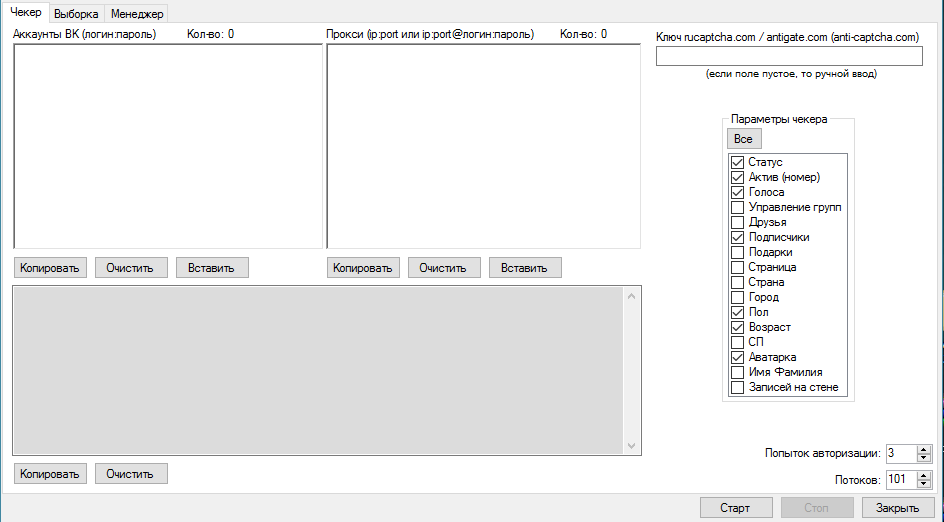Decrease the Потоков value
Screen dimensions: 944x522
click(924, 484)
